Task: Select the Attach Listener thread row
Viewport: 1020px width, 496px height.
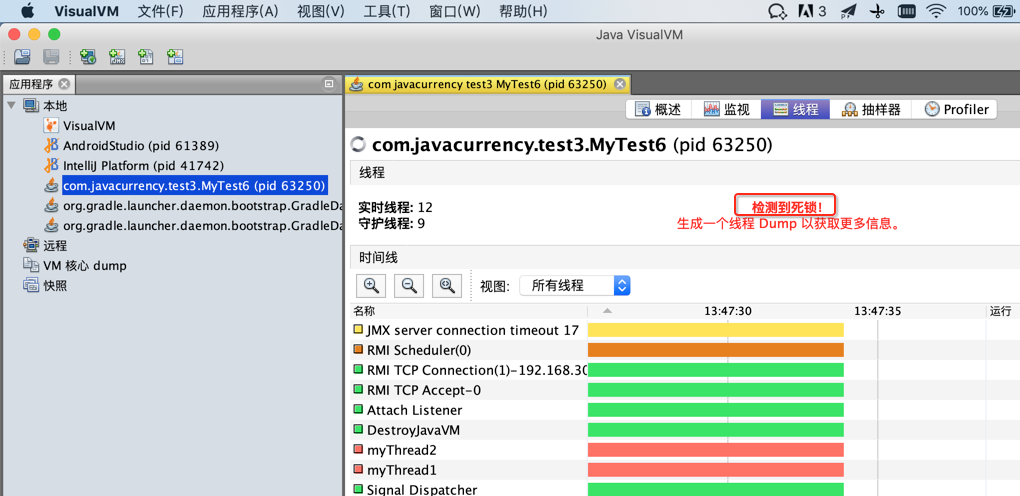Action: coord(685,410)
